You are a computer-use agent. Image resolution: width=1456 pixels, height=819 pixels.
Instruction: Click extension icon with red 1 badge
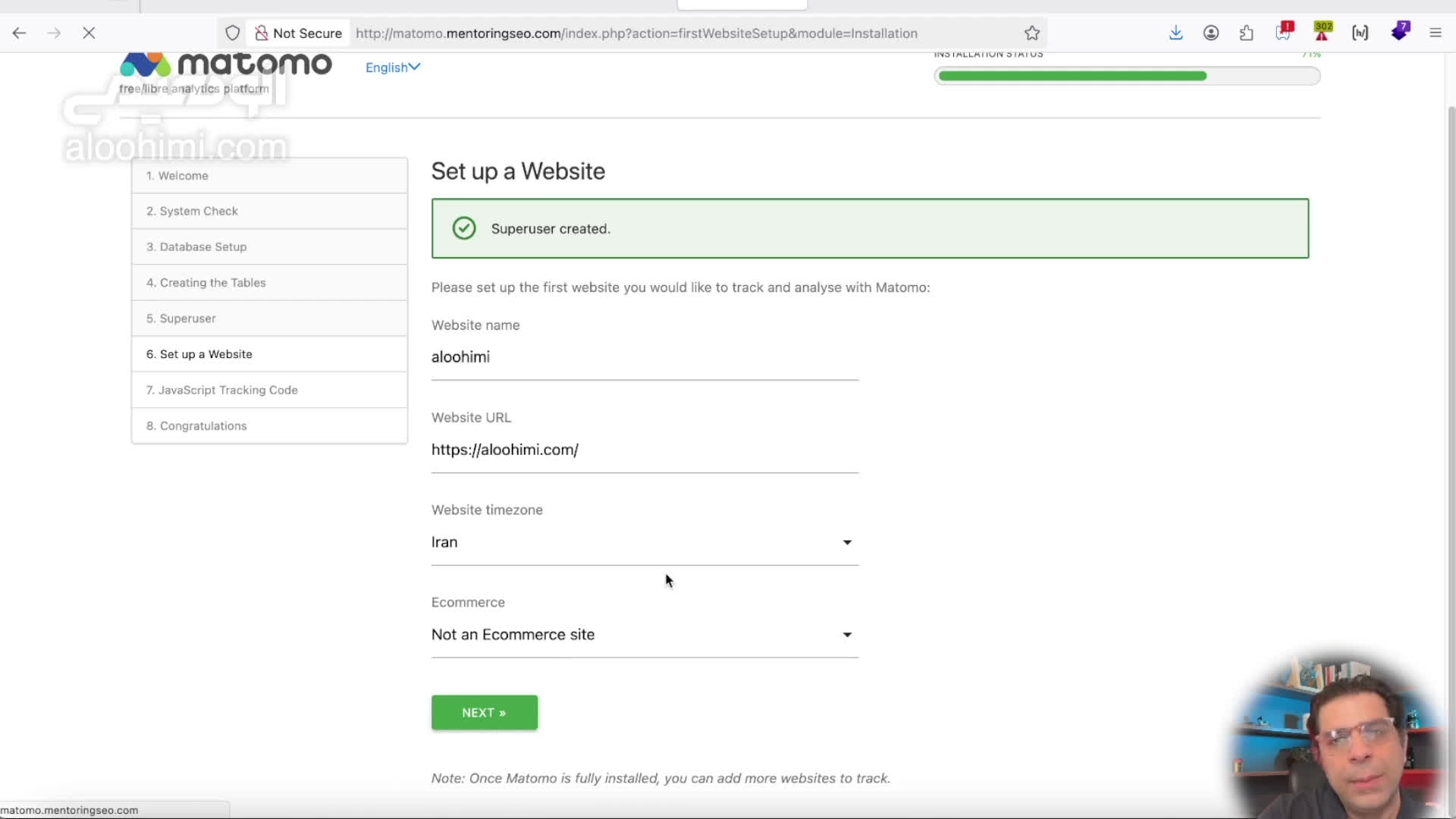[1284, 32]
